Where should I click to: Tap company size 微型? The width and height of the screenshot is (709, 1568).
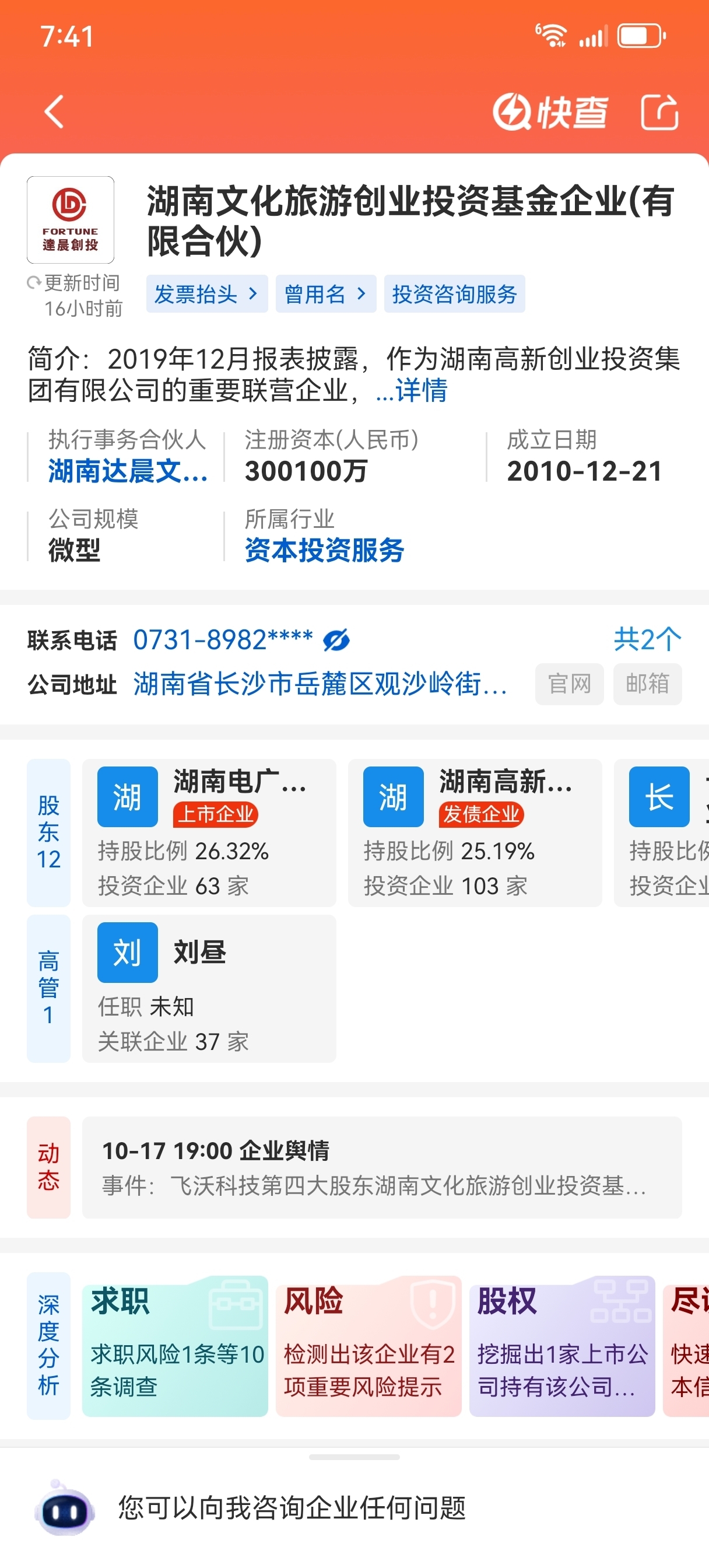click(x=74, y=550)
